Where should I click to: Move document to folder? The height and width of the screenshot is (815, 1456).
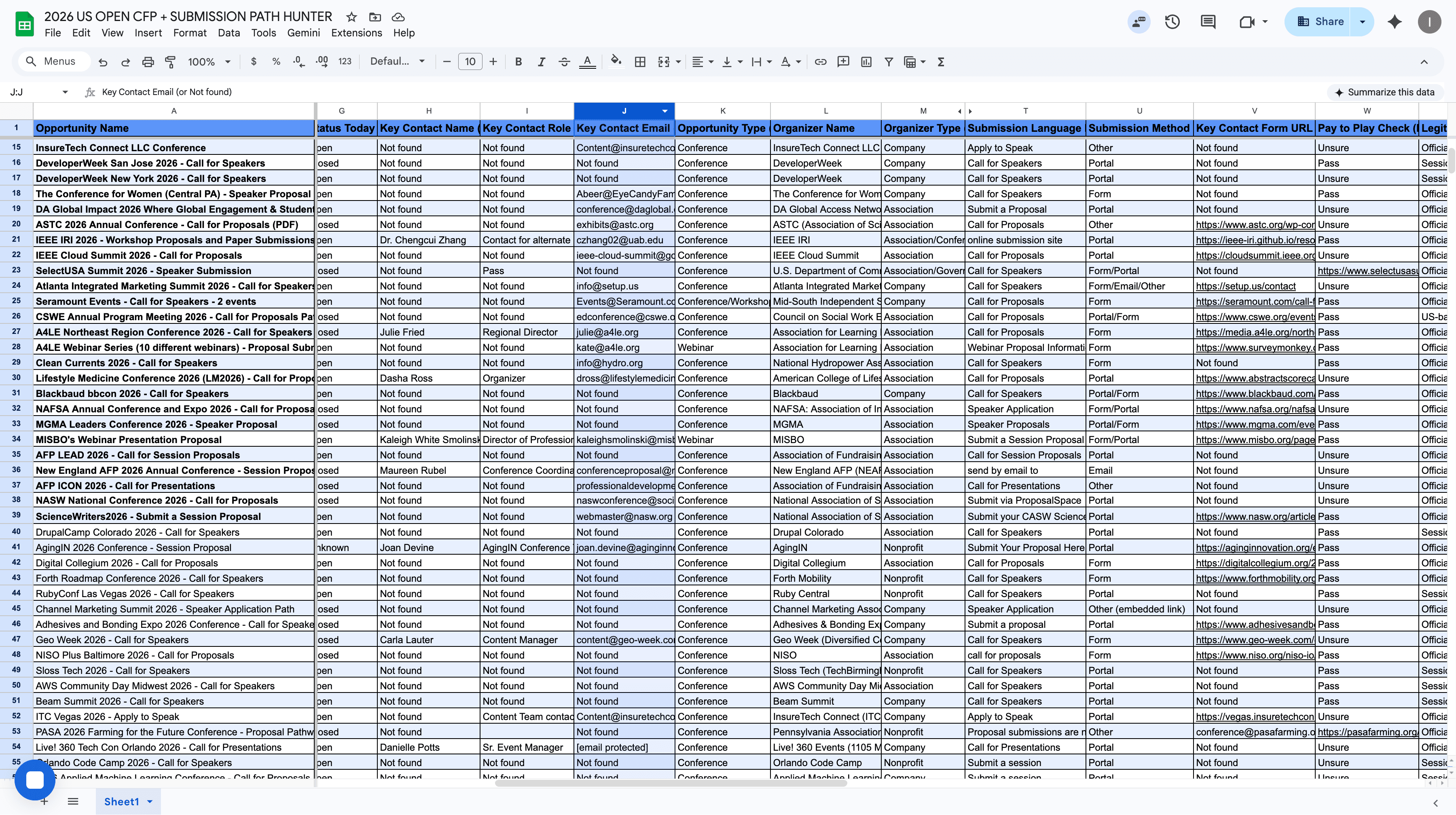click(x=375, y=17)
